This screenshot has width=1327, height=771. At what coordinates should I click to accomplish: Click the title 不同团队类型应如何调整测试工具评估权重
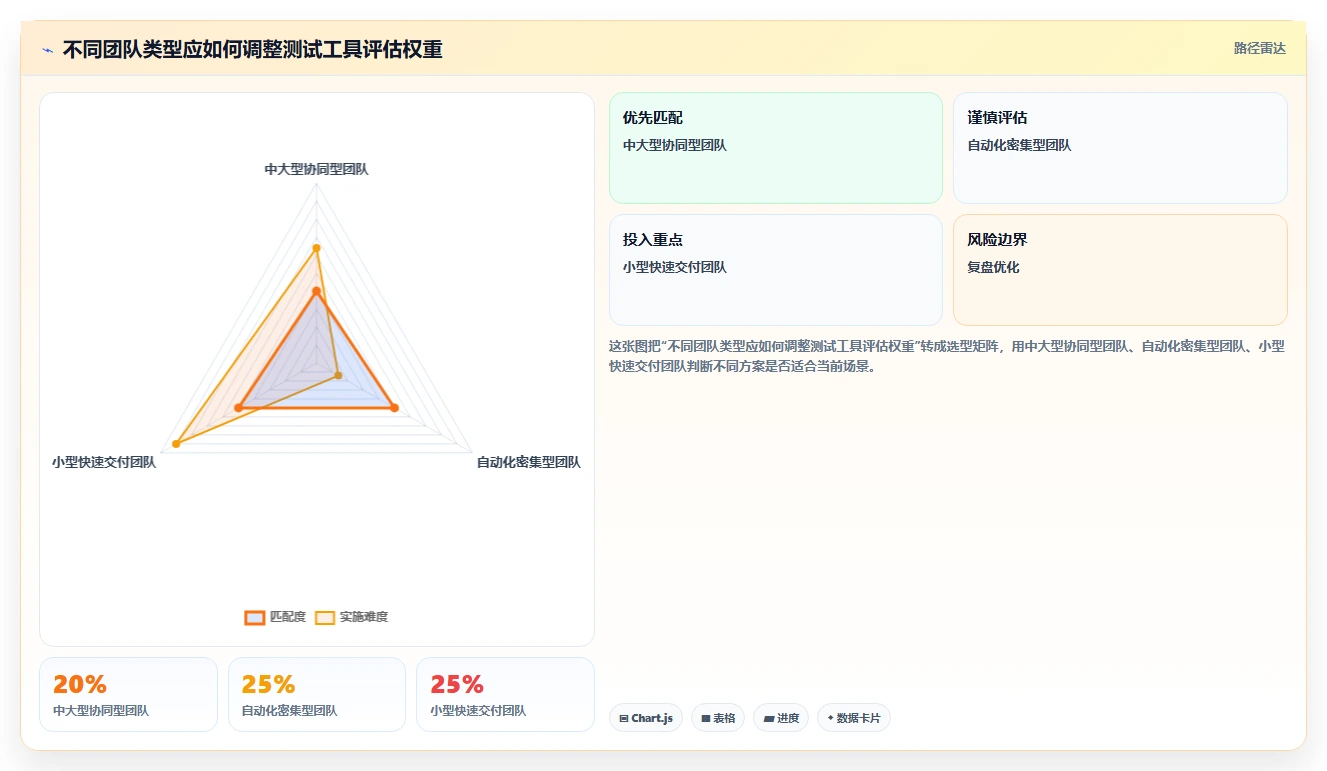(252, 49)
